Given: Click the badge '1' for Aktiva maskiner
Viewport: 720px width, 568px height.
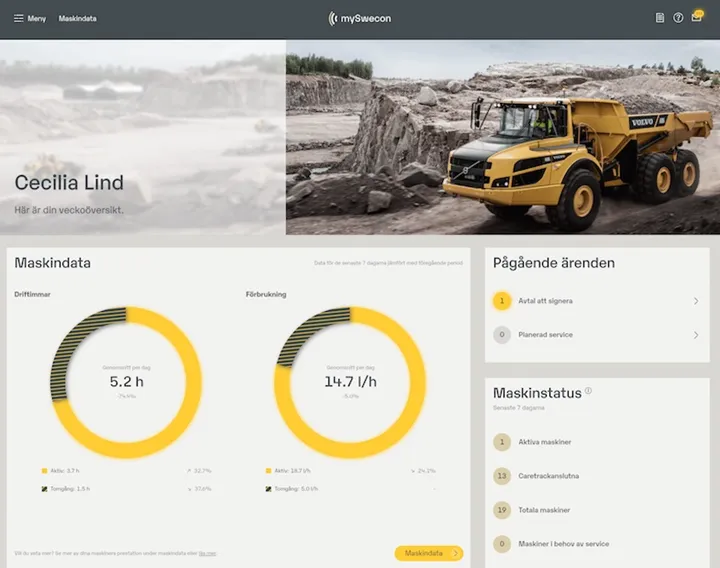Looking at the screenshot, I should (x=502, y=442).
